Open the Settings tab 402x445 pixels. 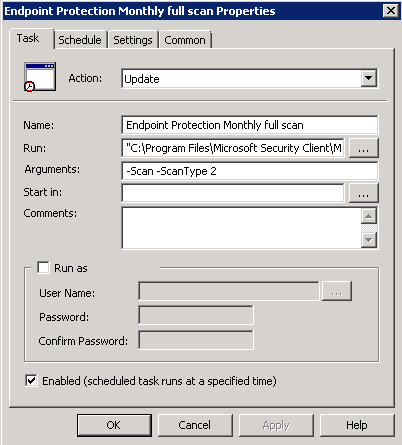pos(133,40)
